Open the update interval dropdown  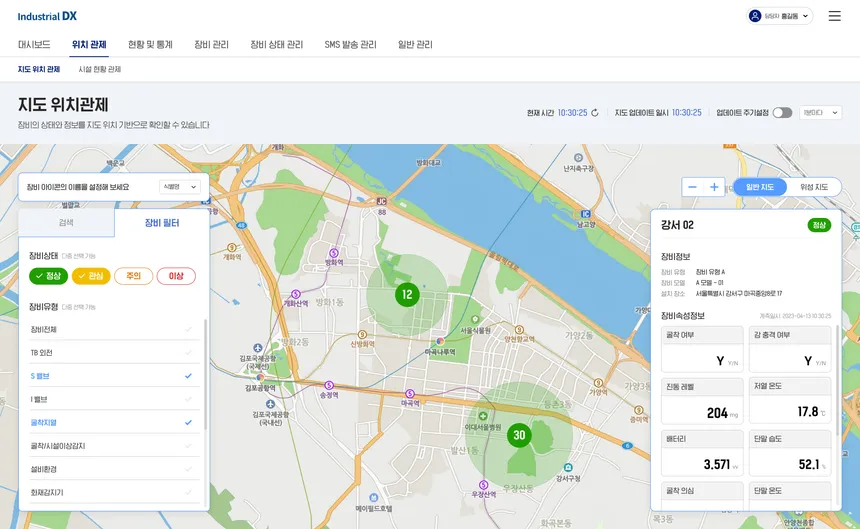821,112
